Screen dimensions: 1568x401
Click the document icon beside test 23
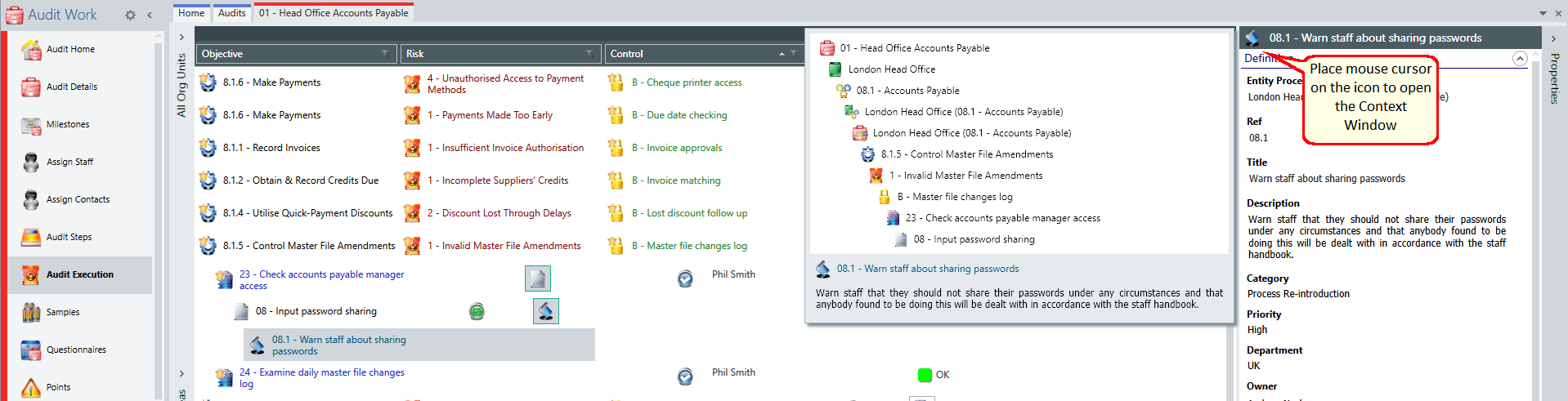click(x=538, y=278)
